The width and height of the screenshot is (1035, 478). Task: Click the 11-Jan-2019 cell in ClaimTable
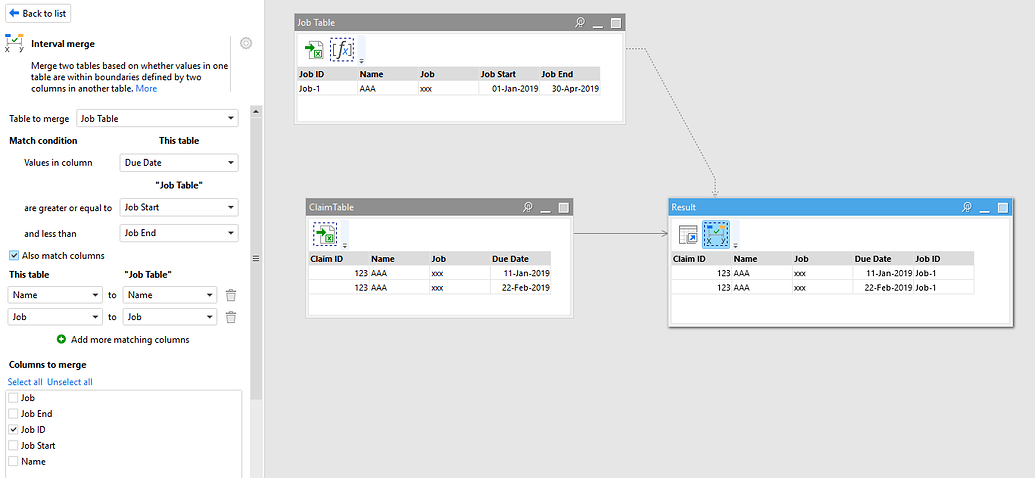point(520,273)
